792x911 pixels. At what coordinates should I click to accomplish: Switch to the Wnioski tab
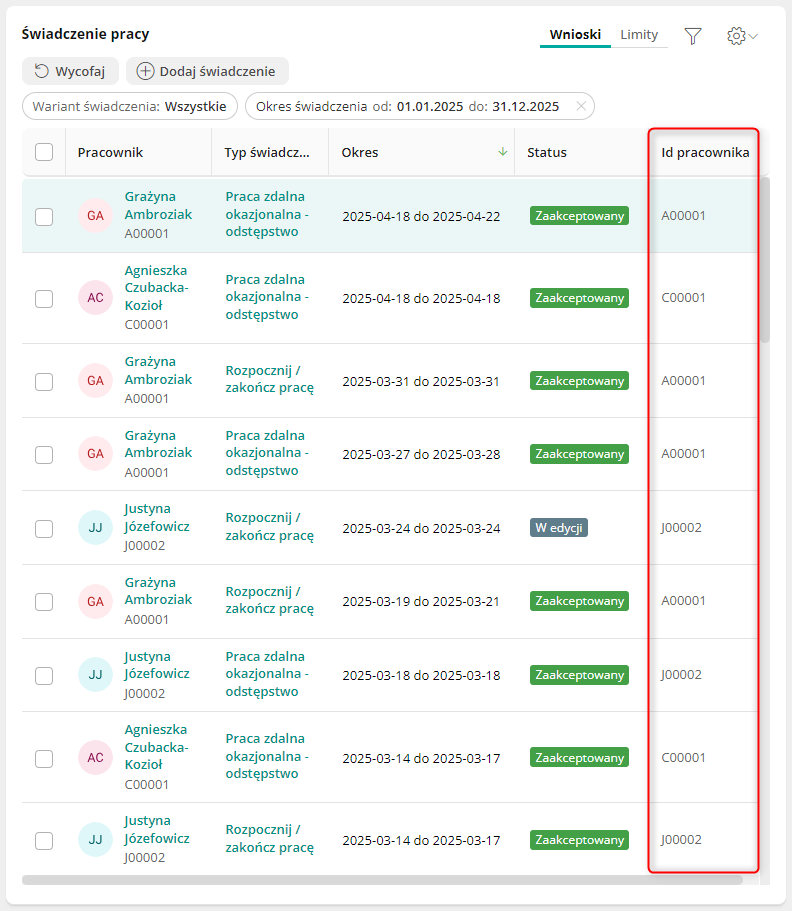pos(575,35)
